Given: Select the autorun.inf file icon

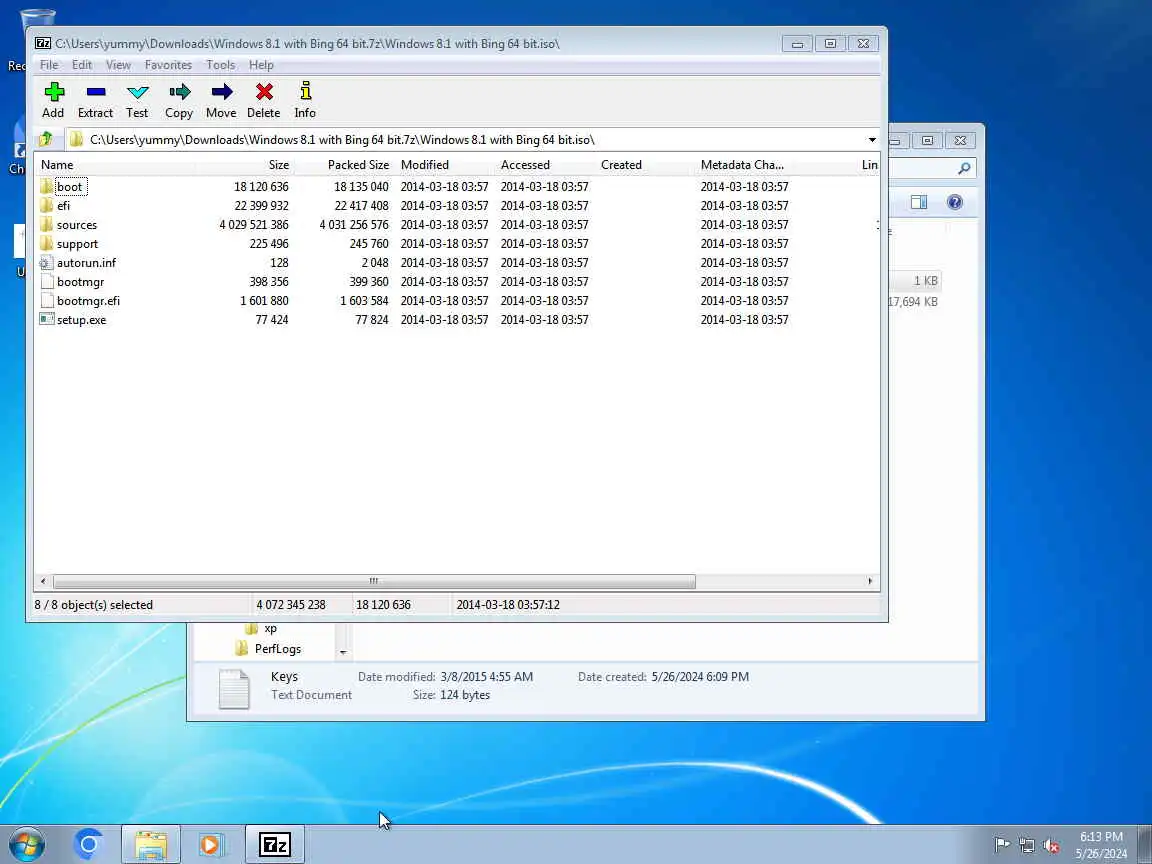Looking at the screenshot, I should (x=46, y=262).
